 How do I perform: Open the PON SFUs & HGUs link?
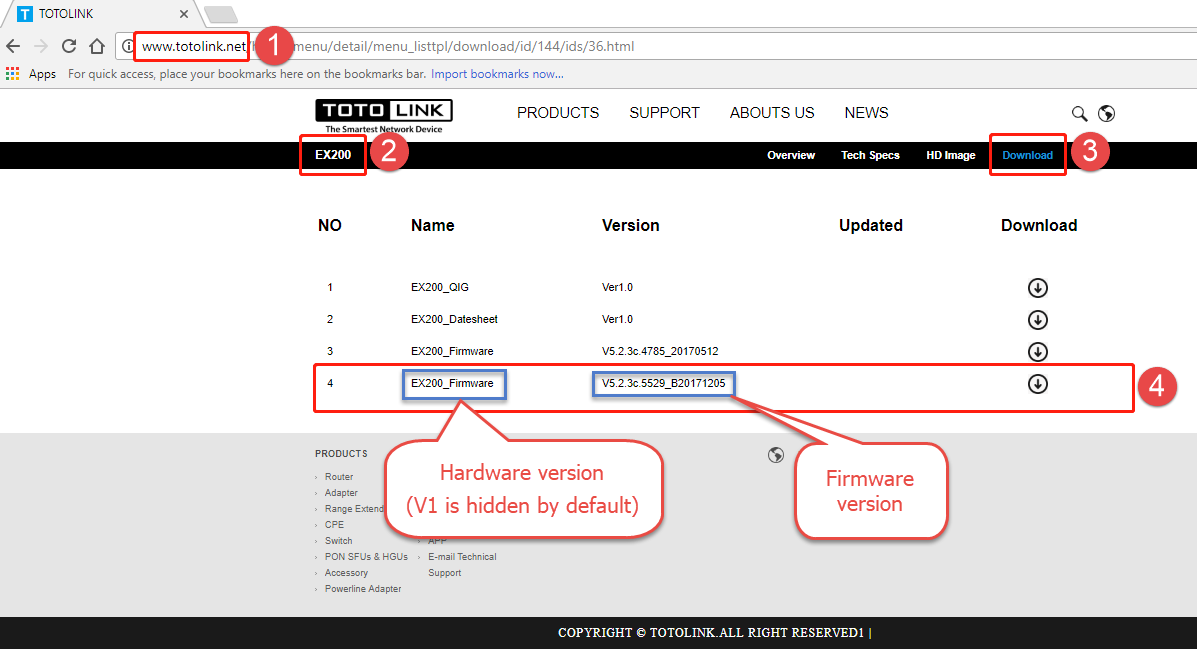click(x=366, y=557)
